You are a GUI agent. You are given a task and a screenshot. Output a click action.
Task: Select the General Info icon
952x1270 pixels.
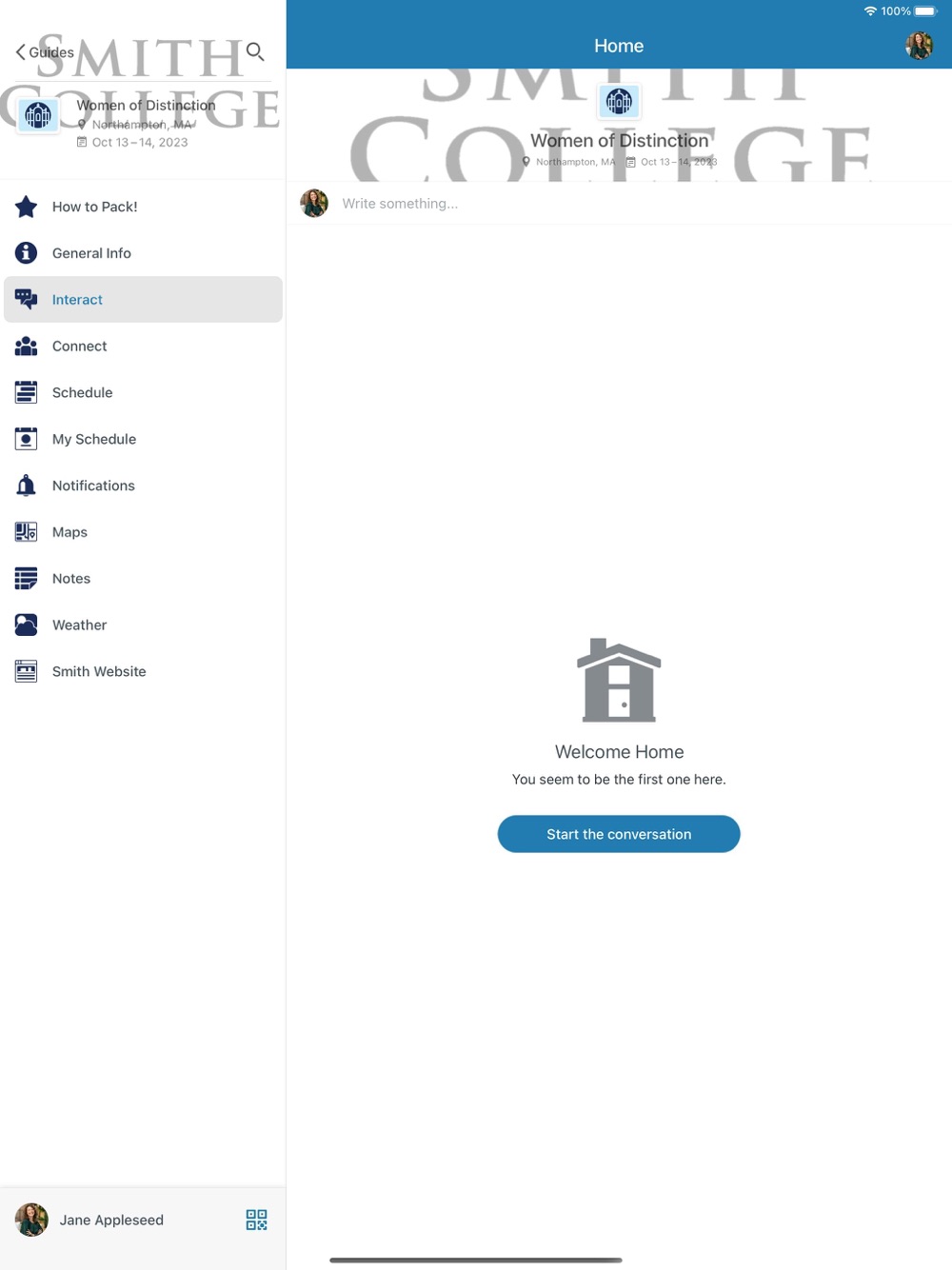point(26,253)
